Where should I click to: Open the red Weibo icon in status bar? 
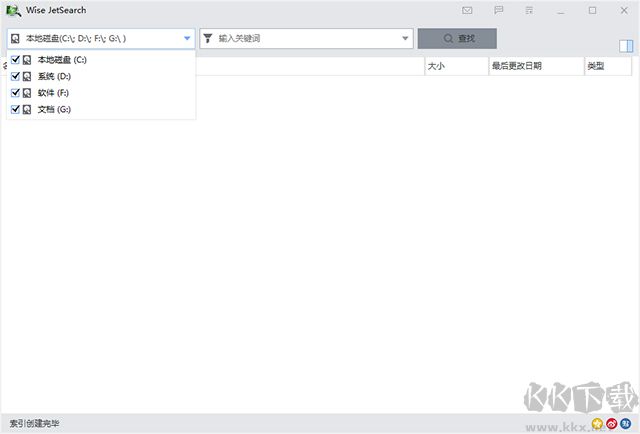pyautogui.click(x=611, y=424)
